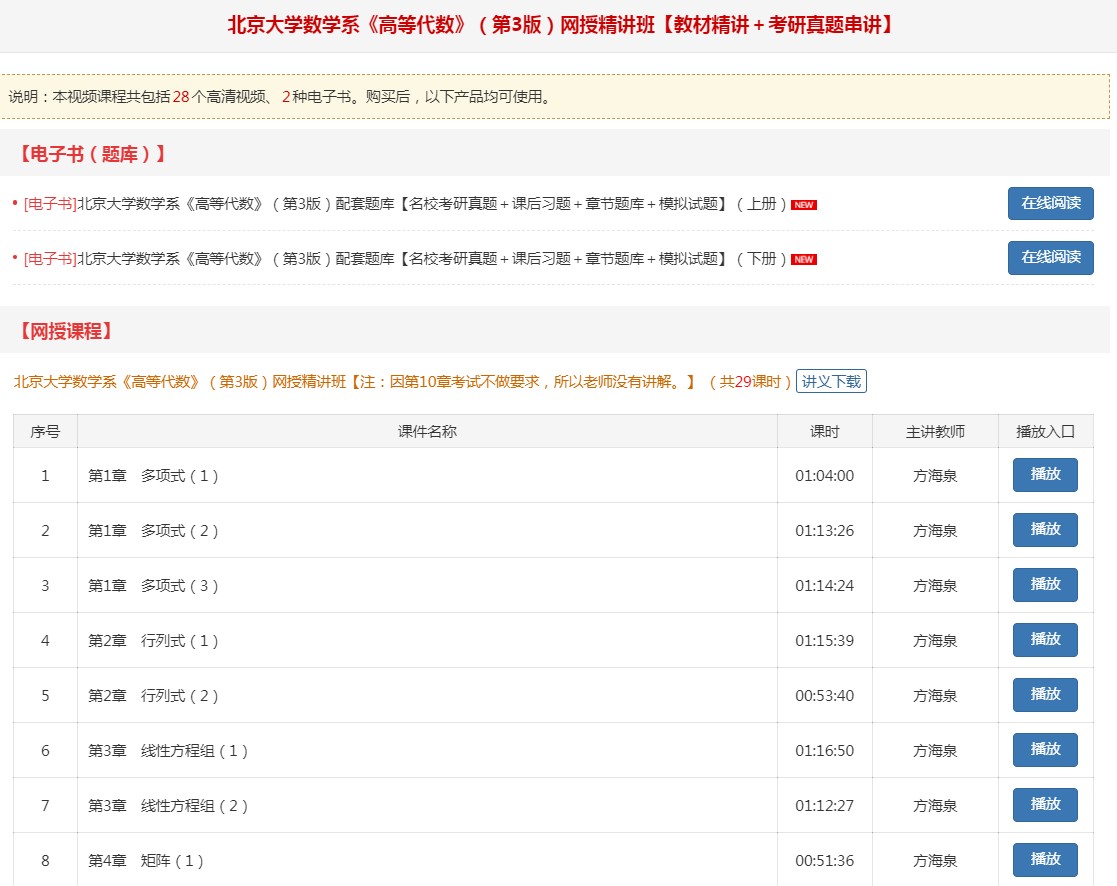Open the 讲义下载 button
Image resolution: width=1117 pixels, height=886 pixels.
pos(831,382)
